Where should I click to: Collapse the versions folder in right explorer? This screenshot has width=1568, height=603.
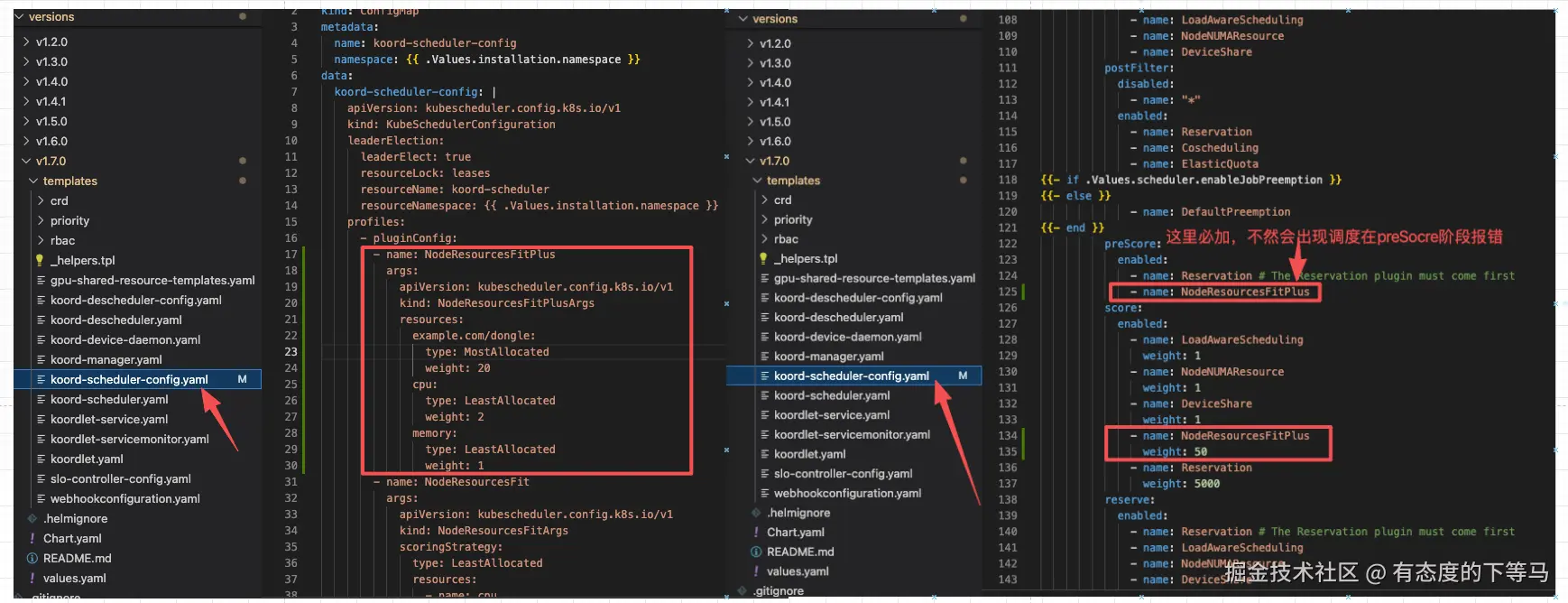tap(743, 18)
